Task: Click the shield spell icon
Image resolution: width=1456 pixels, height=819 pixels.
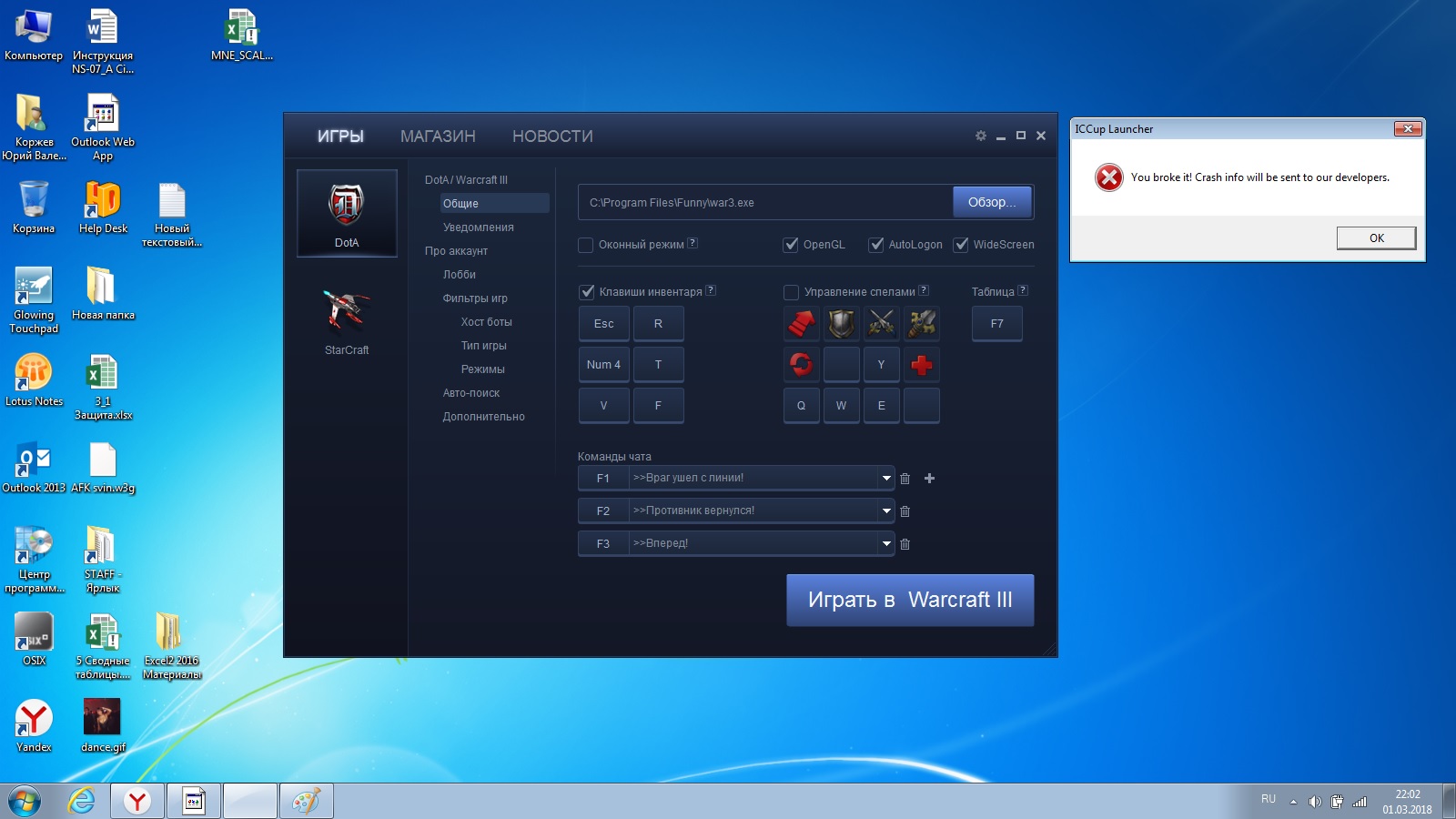Action: click(x=841, y=324)
